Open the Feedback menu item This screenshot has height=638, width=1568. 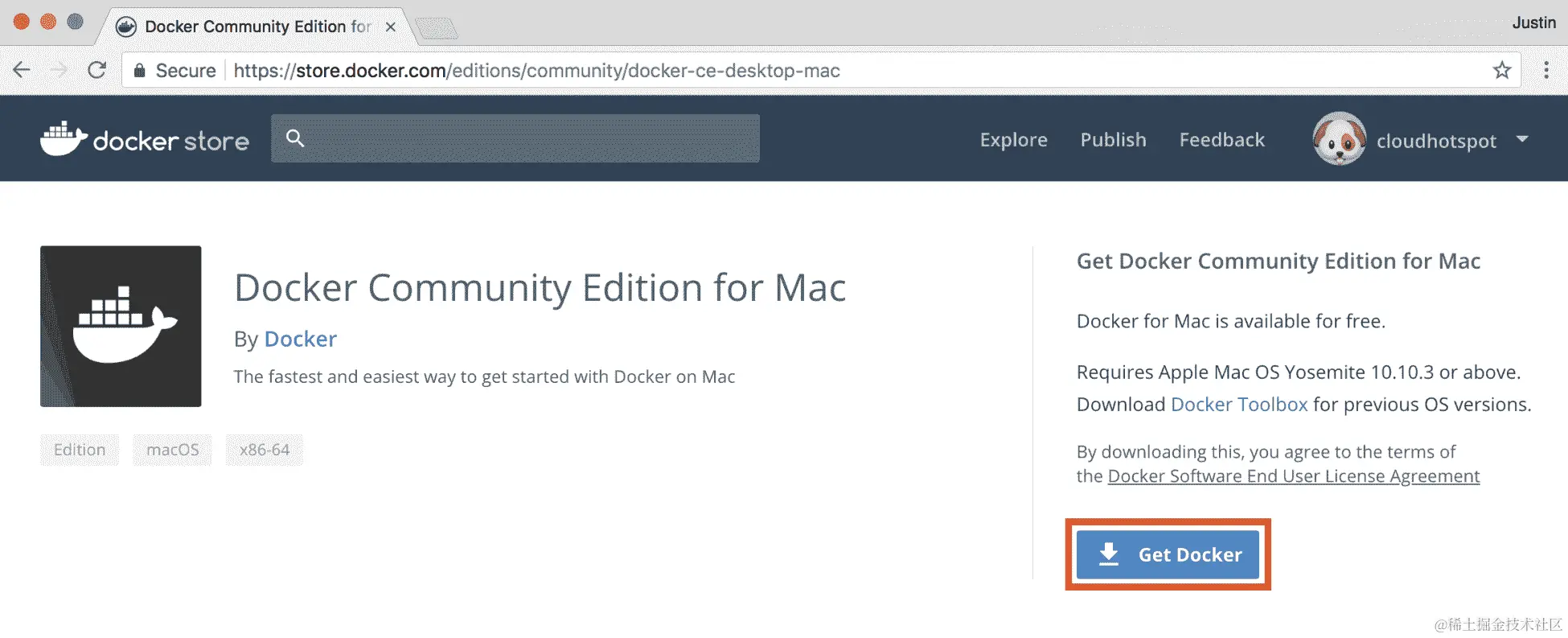click(x=1221, y=140)
